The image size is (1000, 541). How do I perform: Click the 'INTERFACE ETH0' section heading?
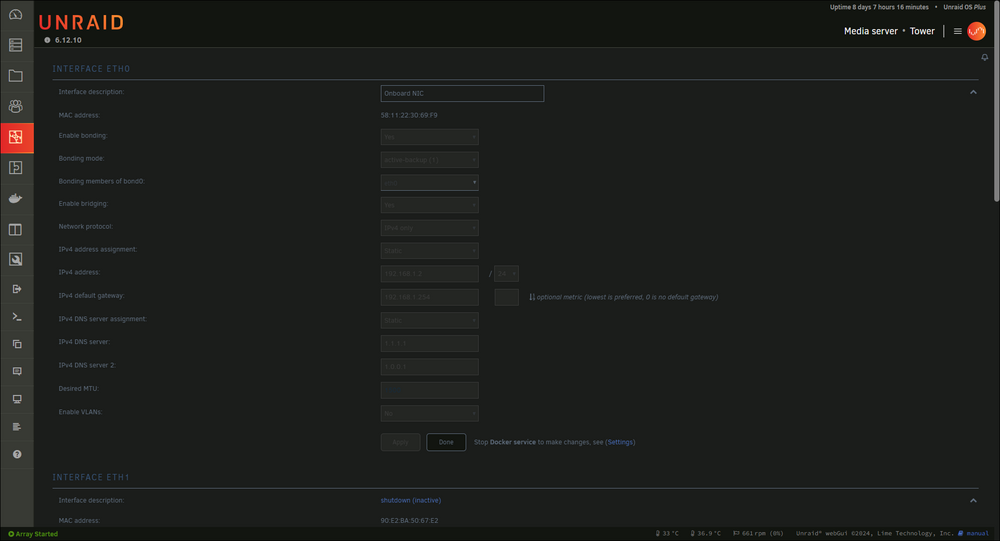pyautogui.click(x=91, y=69)
